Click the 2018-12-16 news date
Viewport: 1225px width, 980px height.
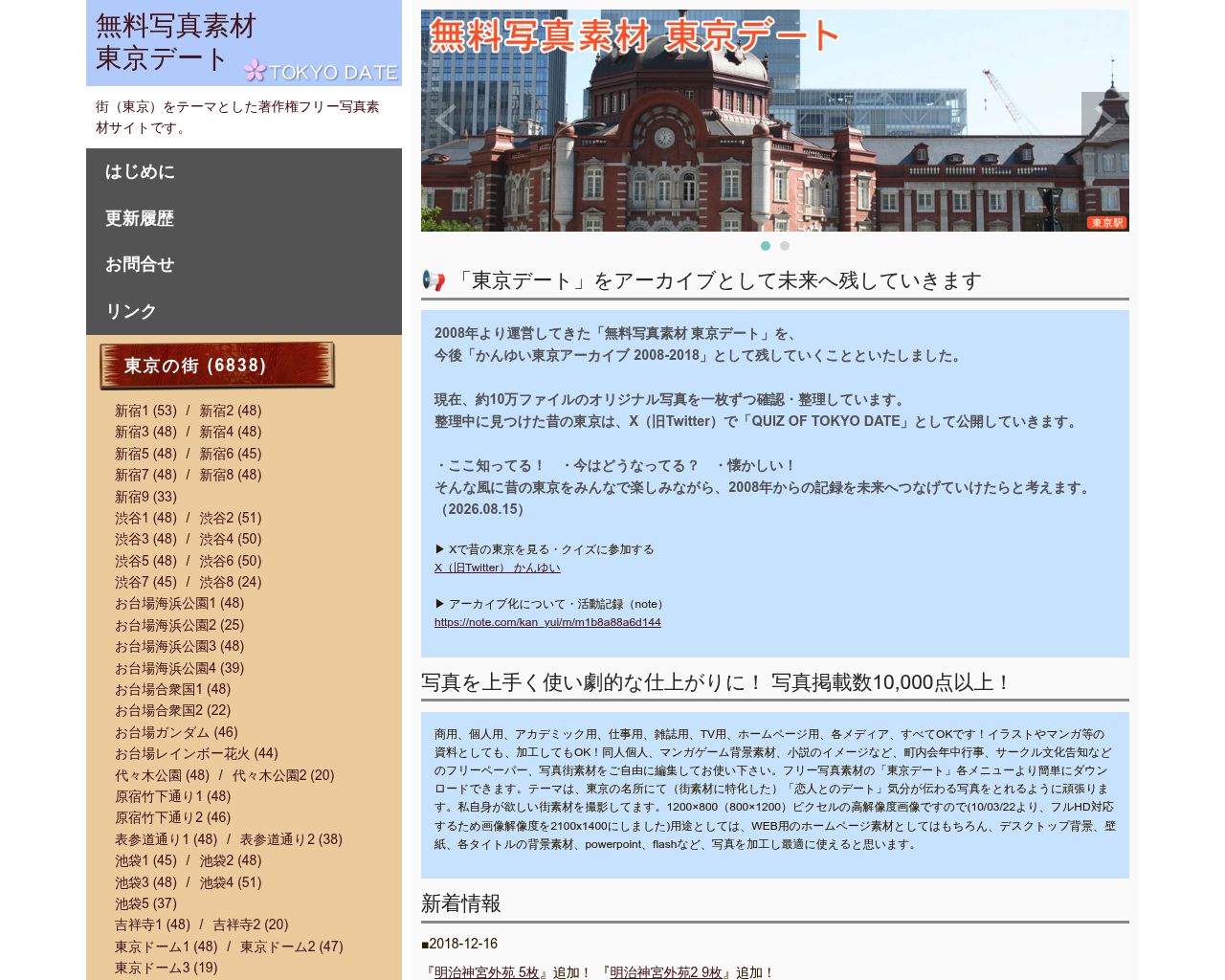[x=463, y=944]
